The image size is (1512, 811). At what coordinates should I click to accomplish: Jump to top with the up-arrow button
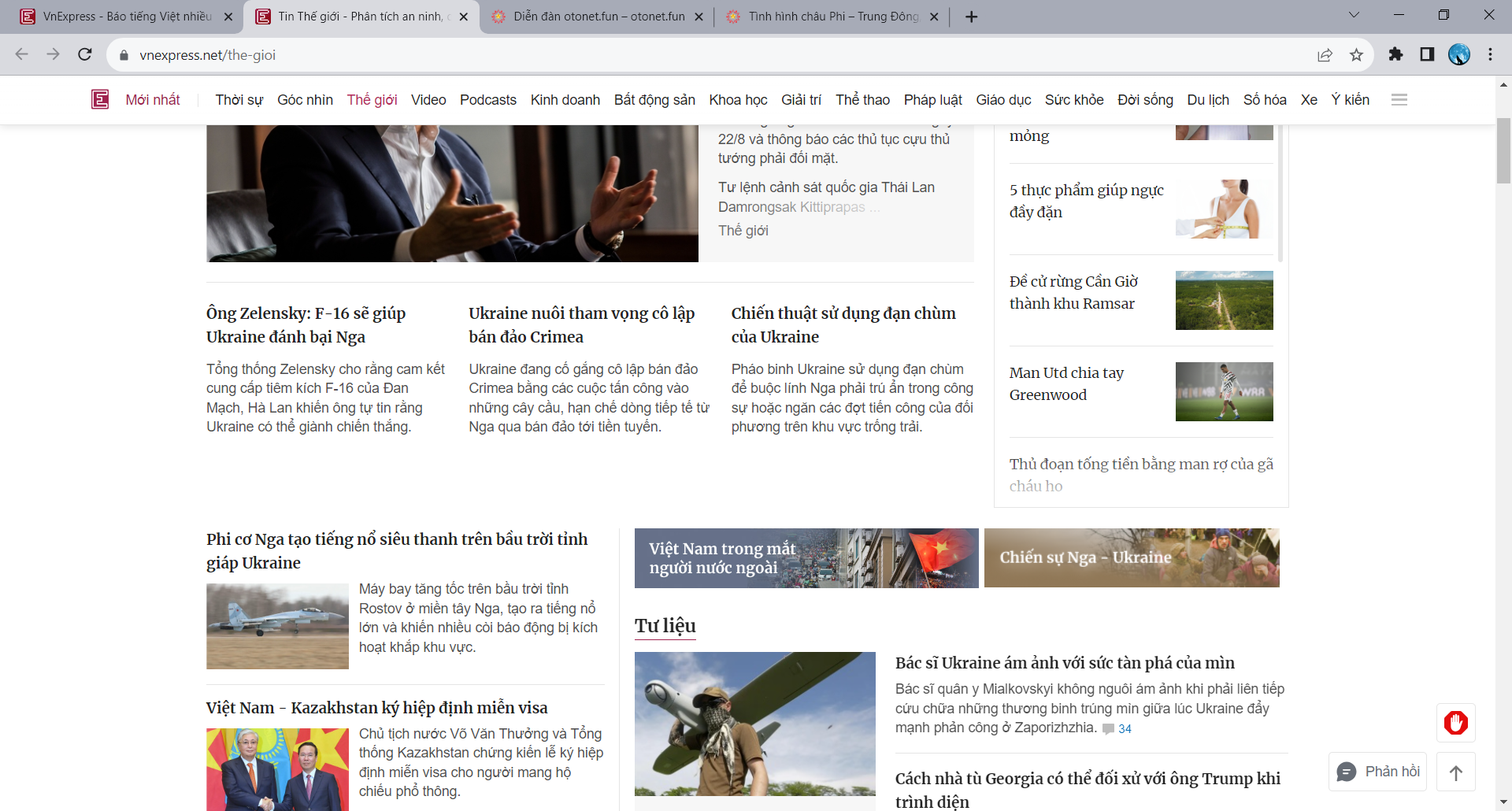click(x=1456, y=772)
